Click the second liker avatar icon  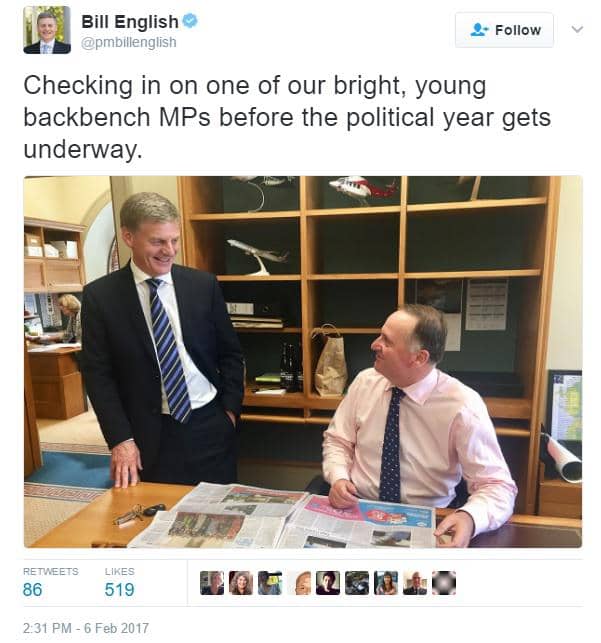point(241,583)
